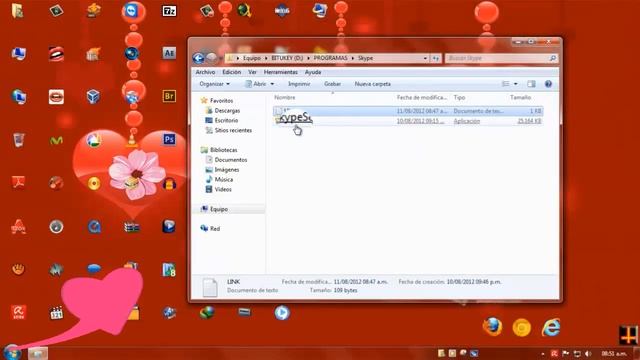Screen dimensions: 640x360
Task: Open the Picasa desktop icon
Action: point(94,140)
